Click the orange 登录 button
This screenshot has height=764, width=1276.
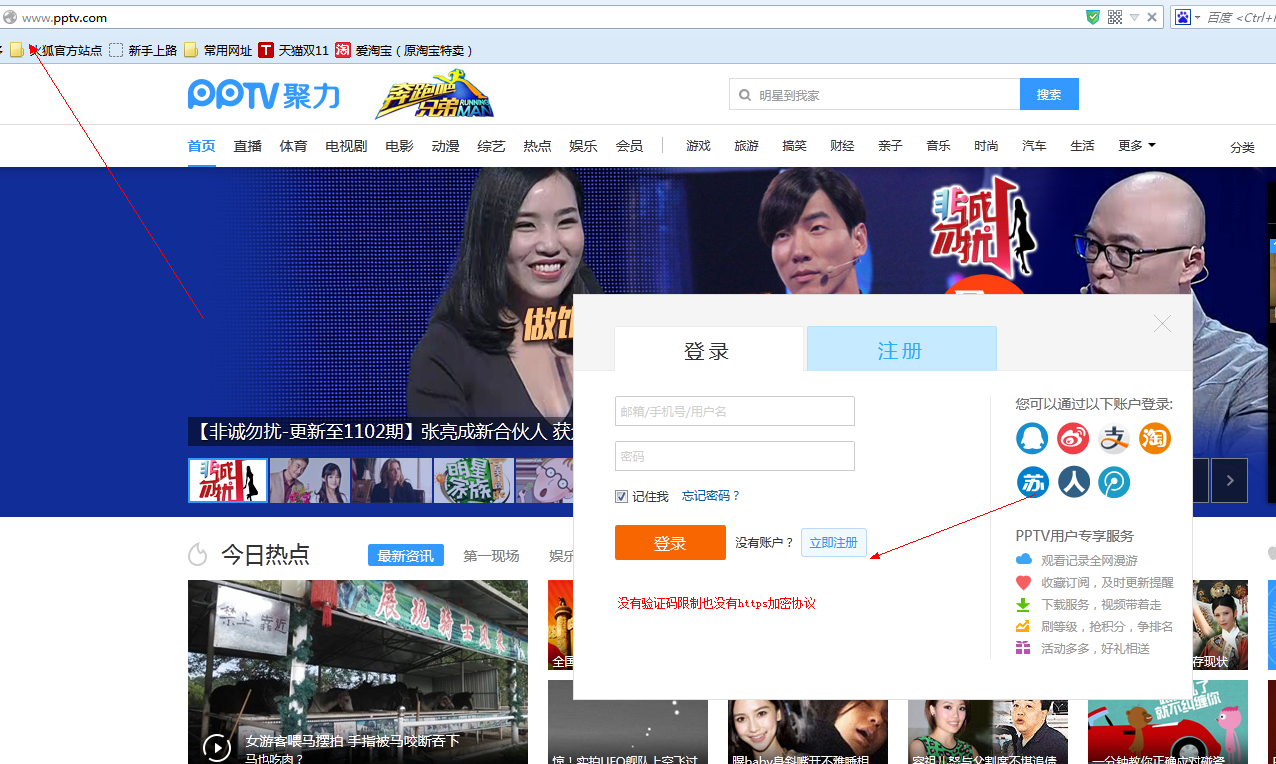coord(670,542)
